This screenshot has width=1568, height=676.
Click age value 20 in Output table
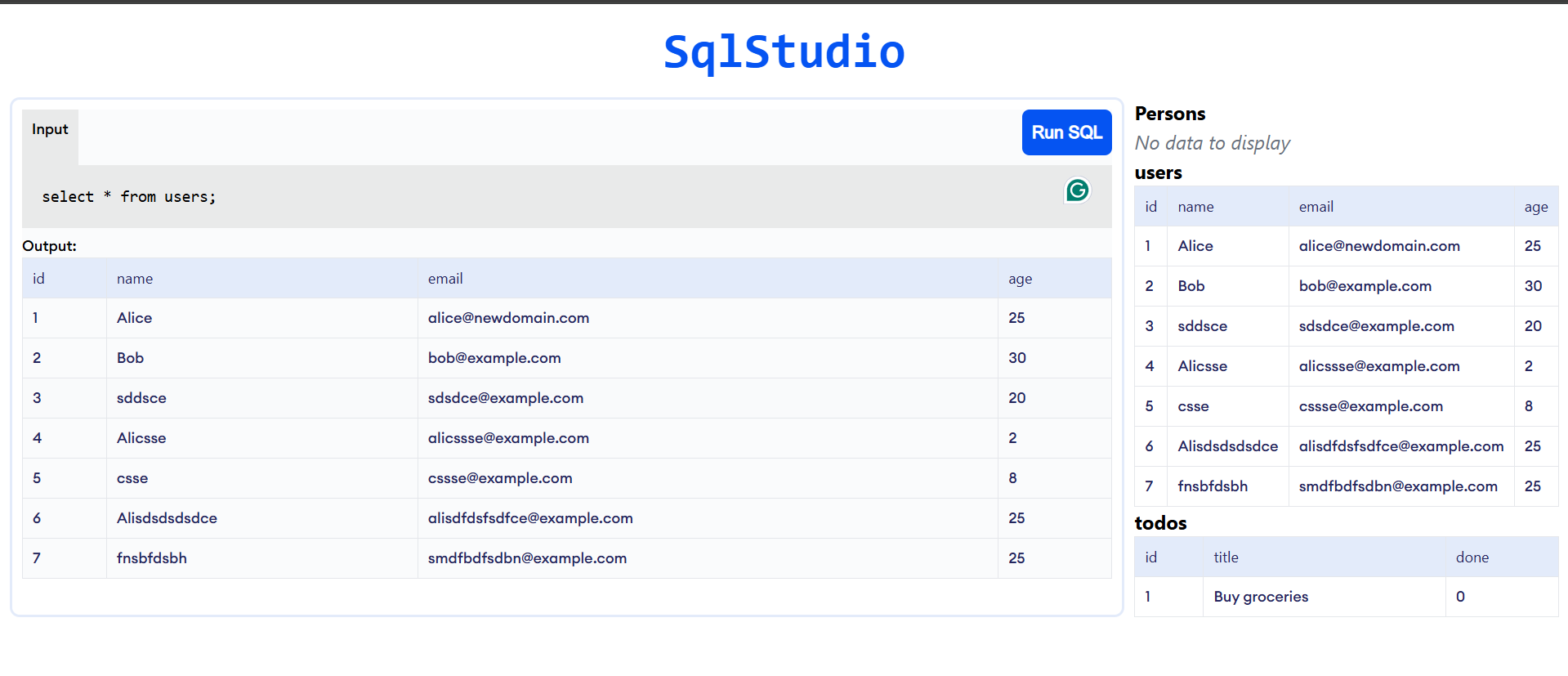coord(1054,398)
